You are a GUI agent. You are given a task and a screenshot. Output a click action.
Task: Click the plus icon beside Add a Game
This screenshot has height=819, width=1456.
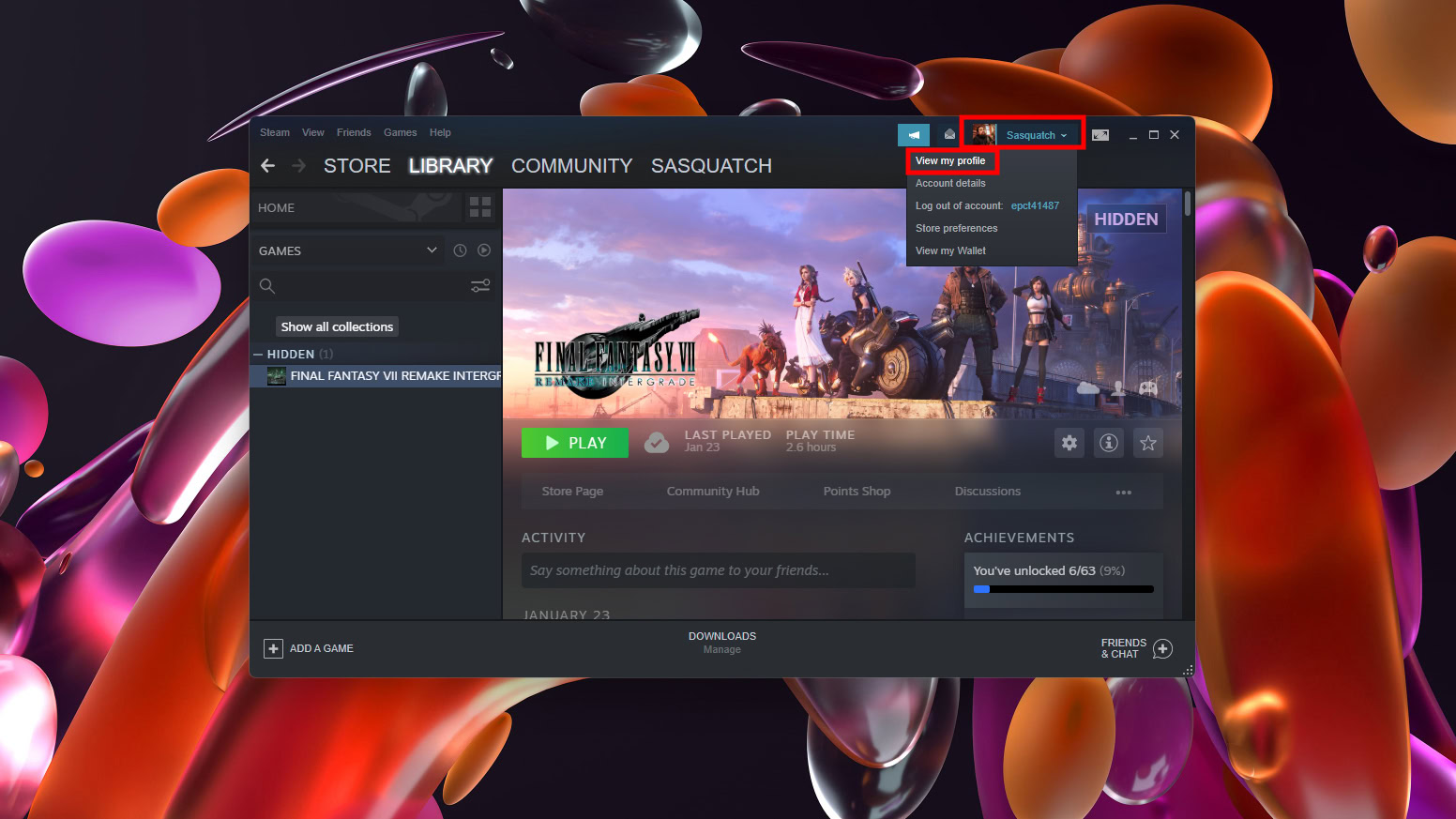click(273, 648)
